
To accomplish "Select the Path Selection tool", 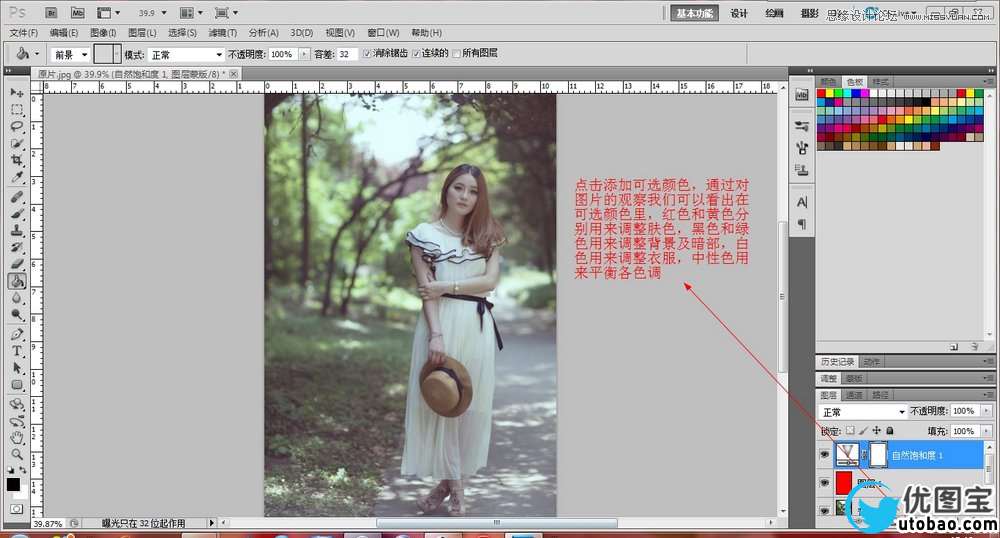I will tap(17, 368).
